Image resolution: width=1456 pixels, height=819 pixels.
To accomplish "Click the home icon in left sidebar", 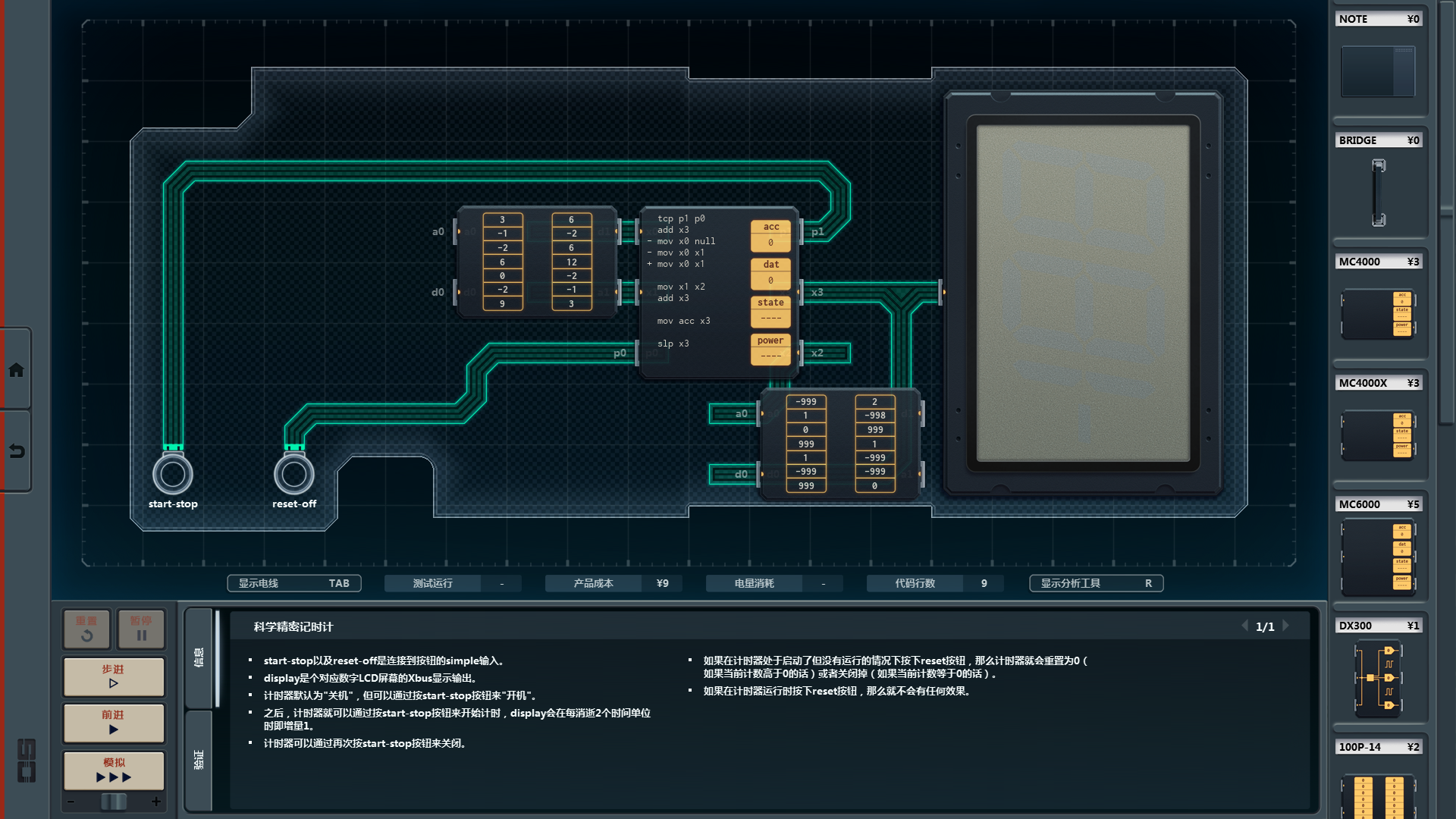I will point(16,370).
